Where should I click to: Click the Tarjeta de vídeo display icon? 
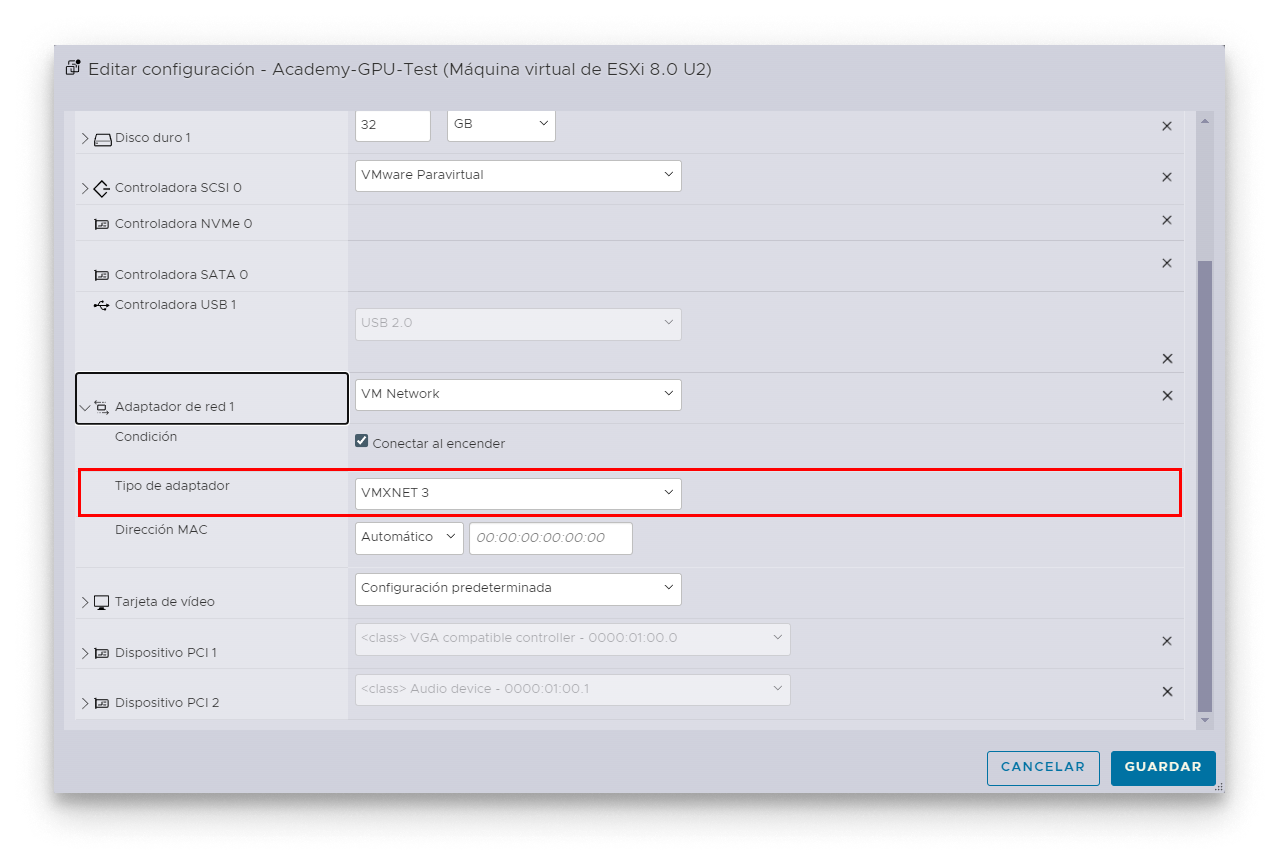(101, 601)
